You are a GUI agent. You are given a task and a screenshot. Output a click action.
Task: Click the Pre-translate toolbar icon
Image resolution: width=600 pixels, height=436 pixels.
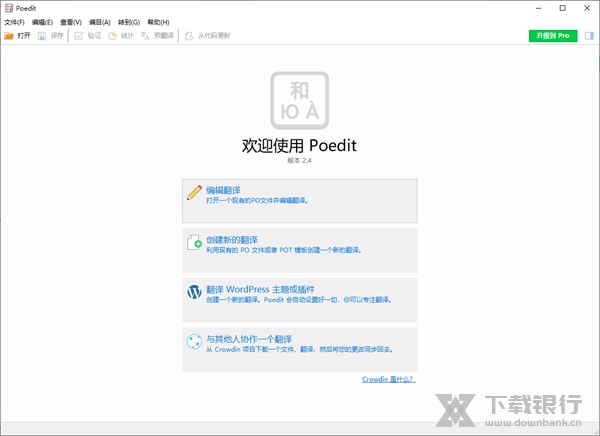click(145, 35)
